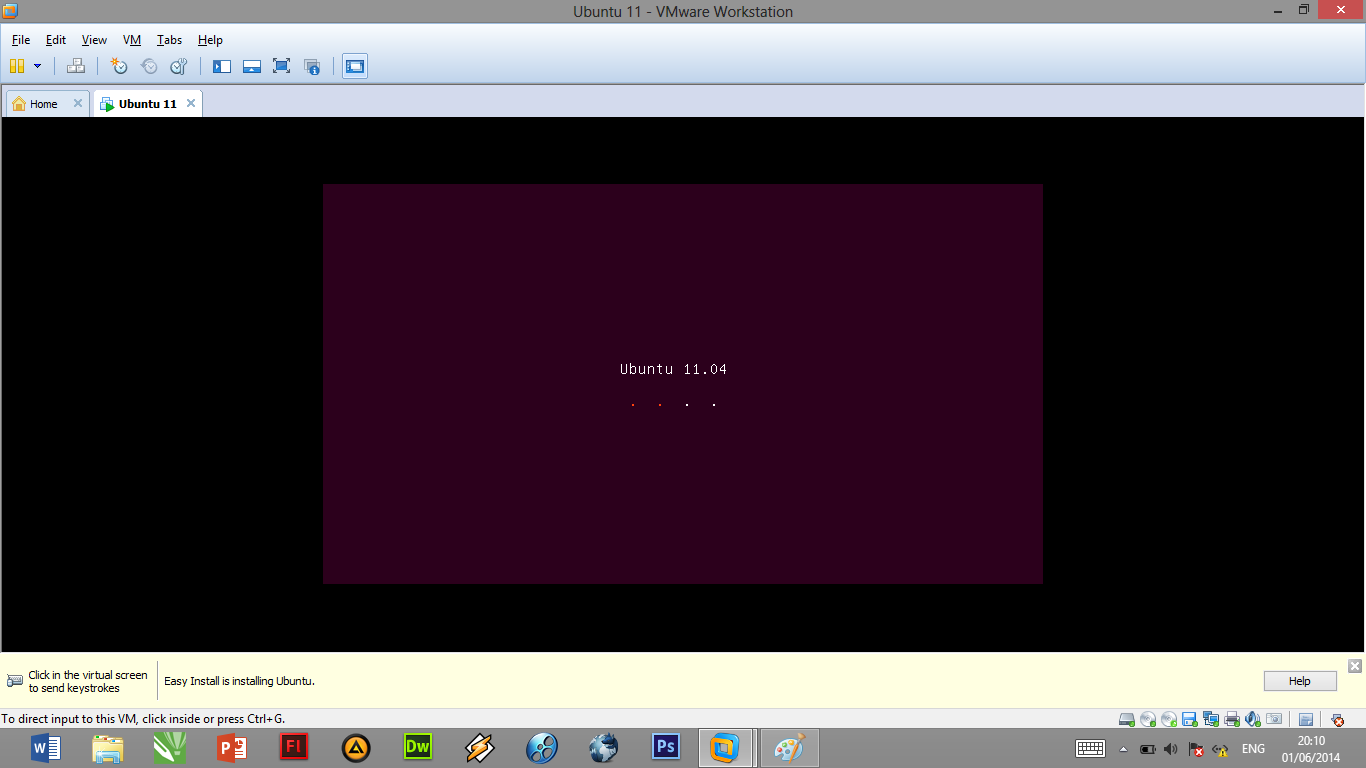Close the Ubuntu 11 tab
The height and width of the screenshot is (768, 1366).
(x=191, y=103)
